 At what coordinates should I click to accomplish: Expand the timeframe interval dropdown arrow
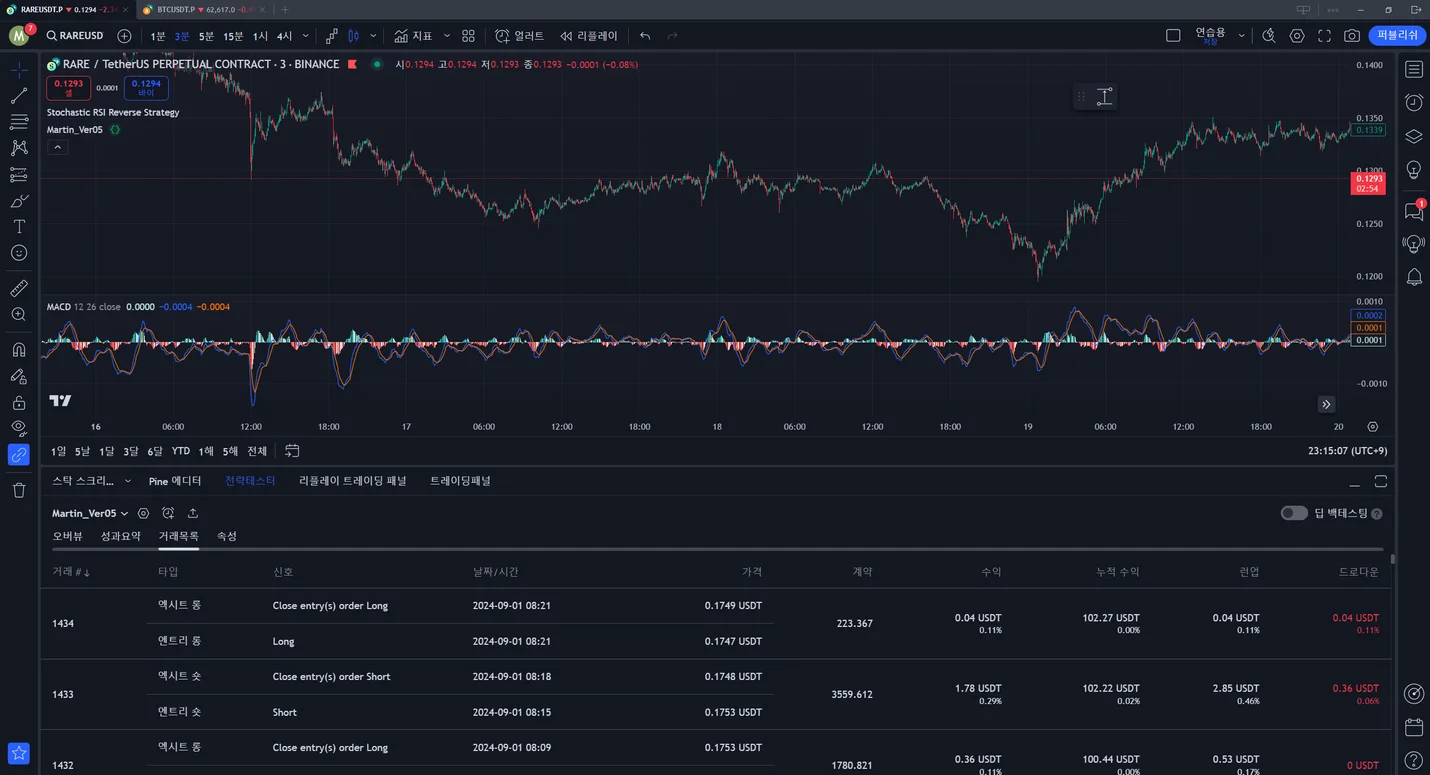(x=306, y=36)
